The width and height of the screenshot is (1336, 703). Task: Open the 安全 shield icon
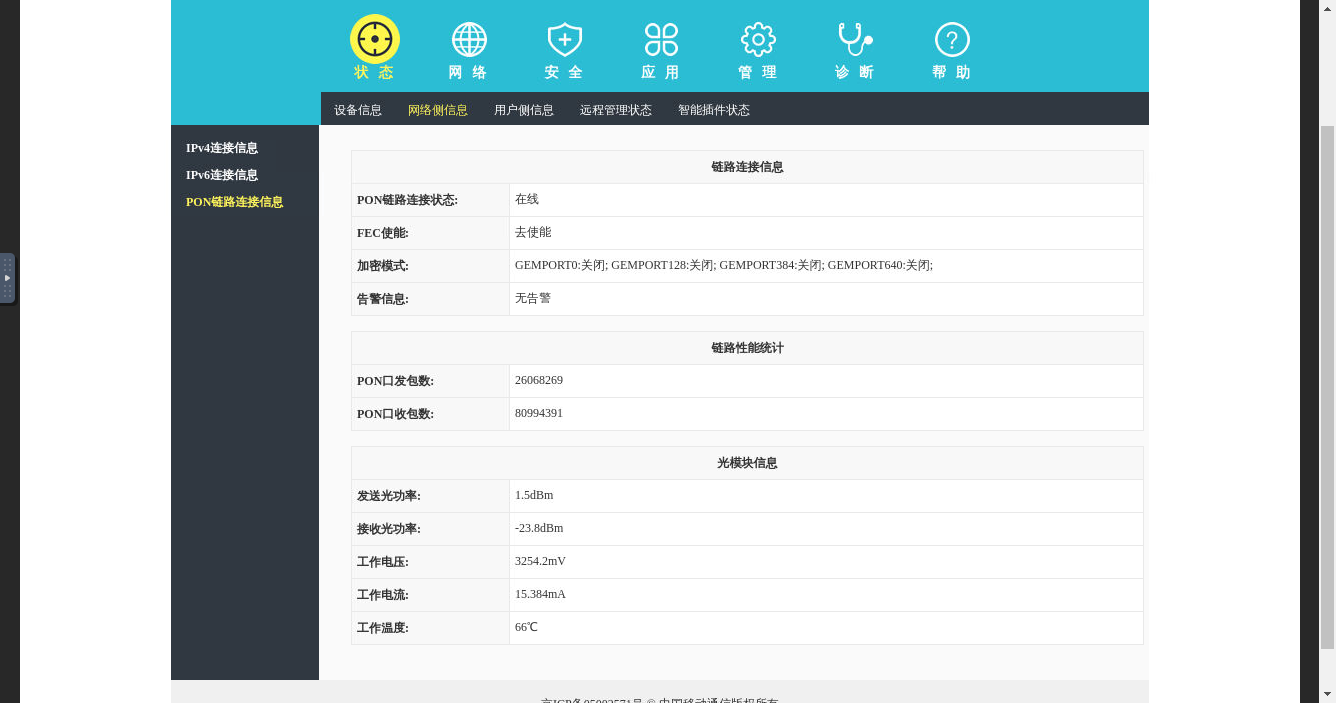tap(565, 39)
